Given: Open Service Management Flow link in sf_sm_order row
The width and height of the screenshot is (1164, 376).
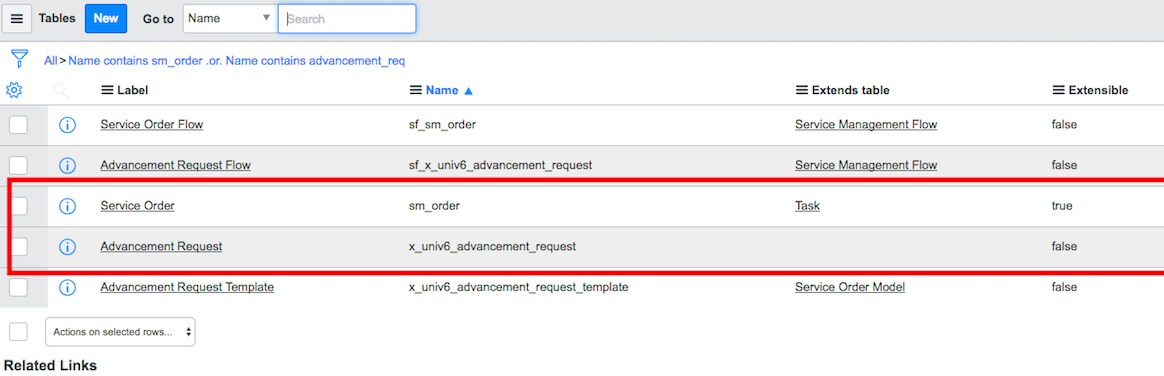Looking at the screenshot, I should pyautogui.click(x=866, y=125).
